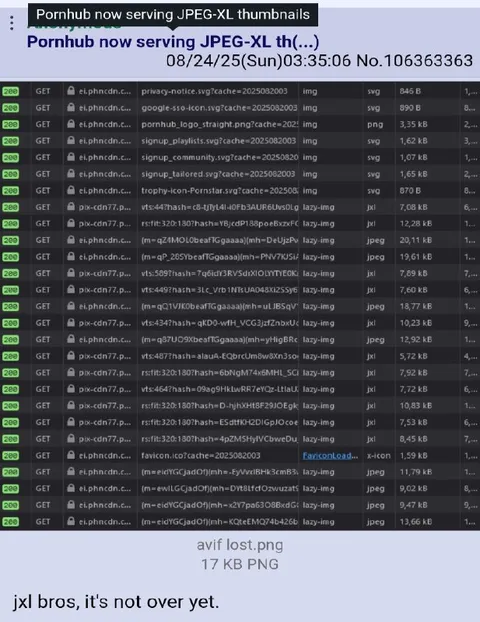This screenshot has height=622, width=480.
Task: Click the 870 B size cell
Action: pyautogui.click(x=410, y=190)
